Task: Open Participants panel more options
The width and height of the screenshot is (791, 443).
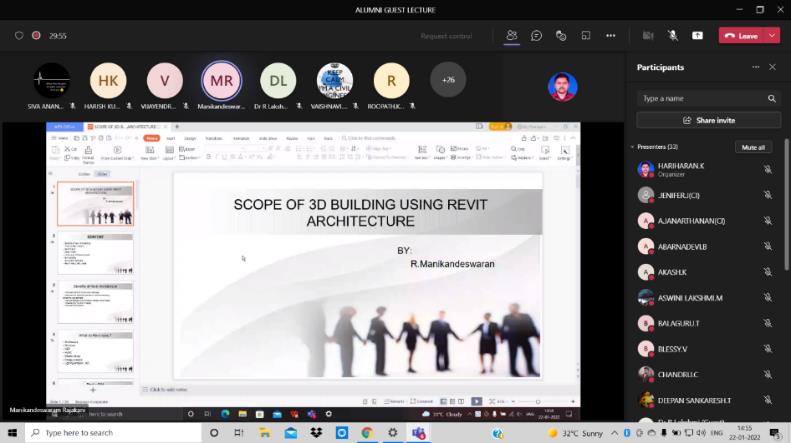Action: (756, 67)
